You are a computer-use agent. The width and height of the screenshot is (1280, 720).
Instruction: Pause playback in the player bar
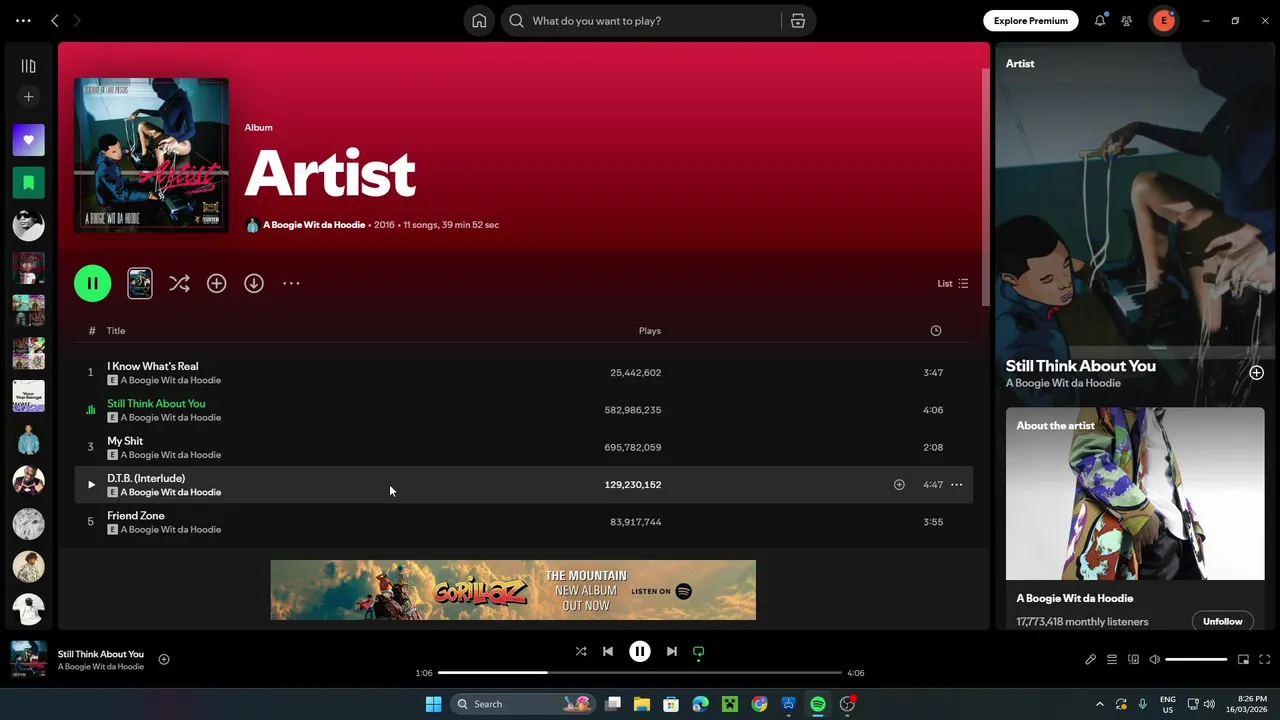tap(640, 651)
